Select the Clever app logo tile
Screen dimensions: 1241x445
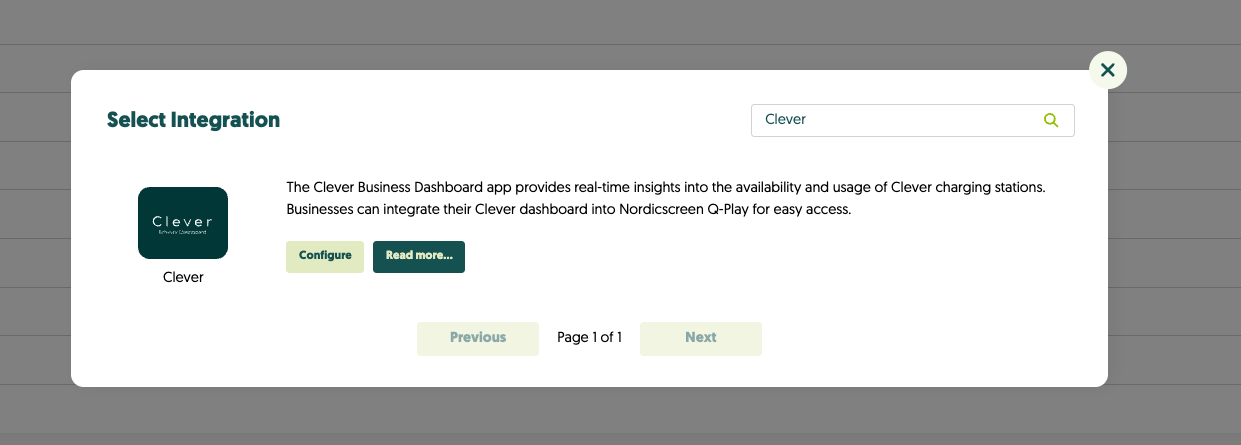coord(183,223)
